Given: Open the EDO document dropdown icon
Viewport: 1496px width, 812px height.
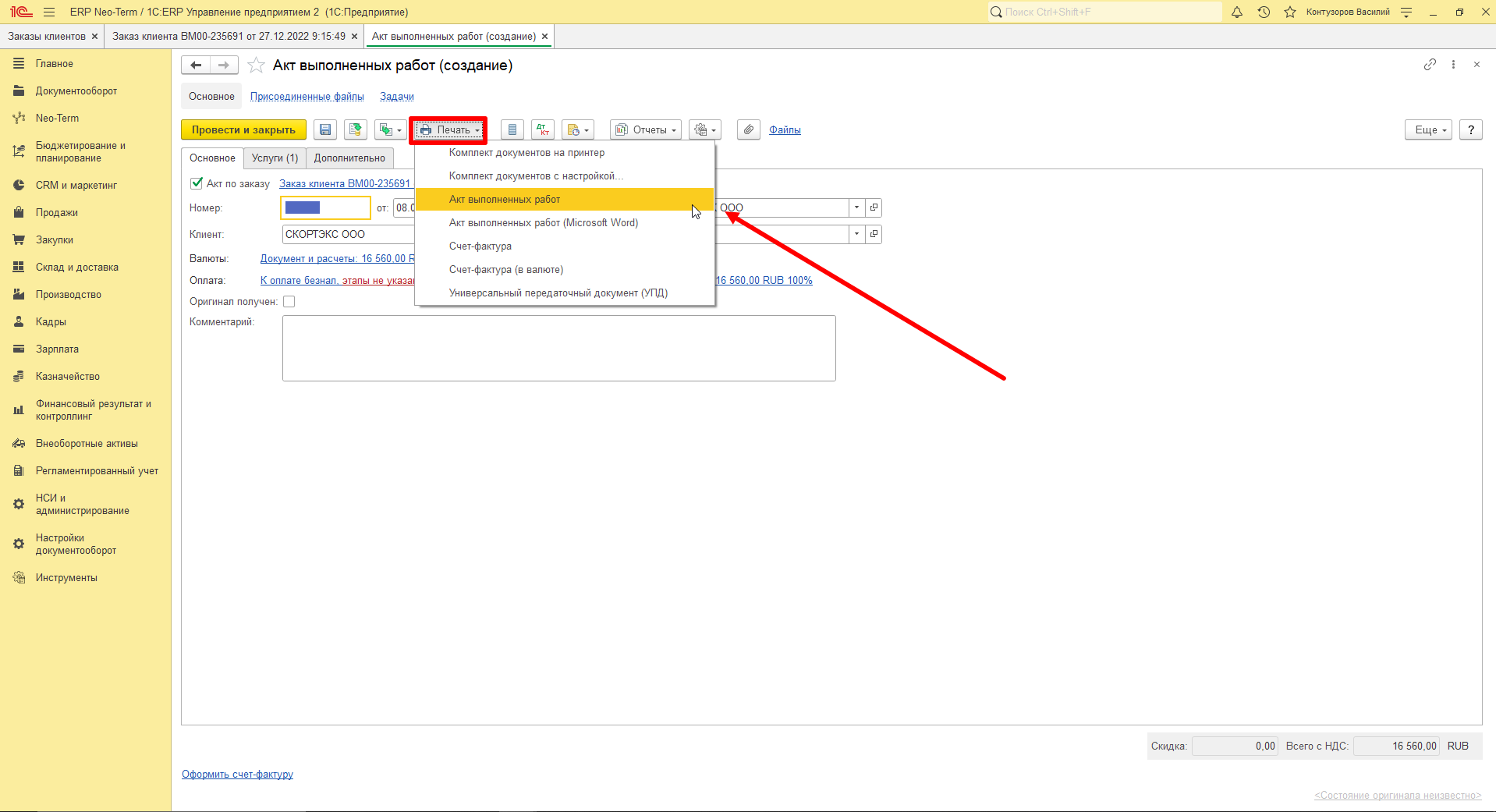Looking at the screenshot, I should [x=578, y=129].
